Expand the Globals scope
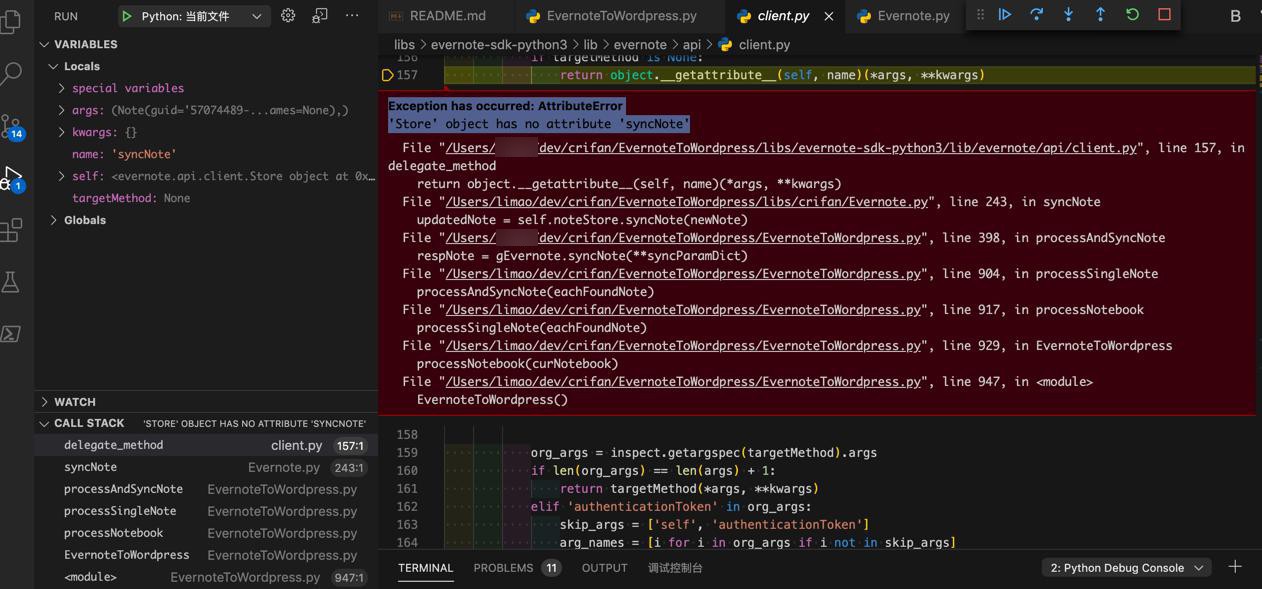1262x589 pixels. 54,220
